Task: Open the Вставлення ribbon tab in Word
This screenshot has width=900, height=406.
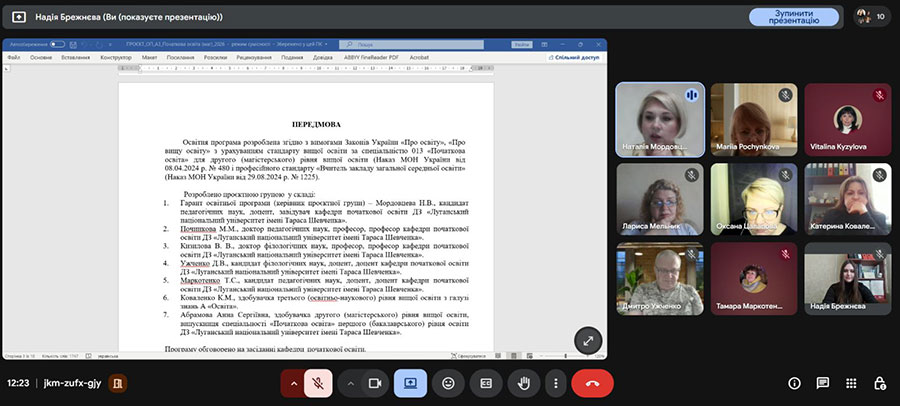Action: click(x=75, y=58)
